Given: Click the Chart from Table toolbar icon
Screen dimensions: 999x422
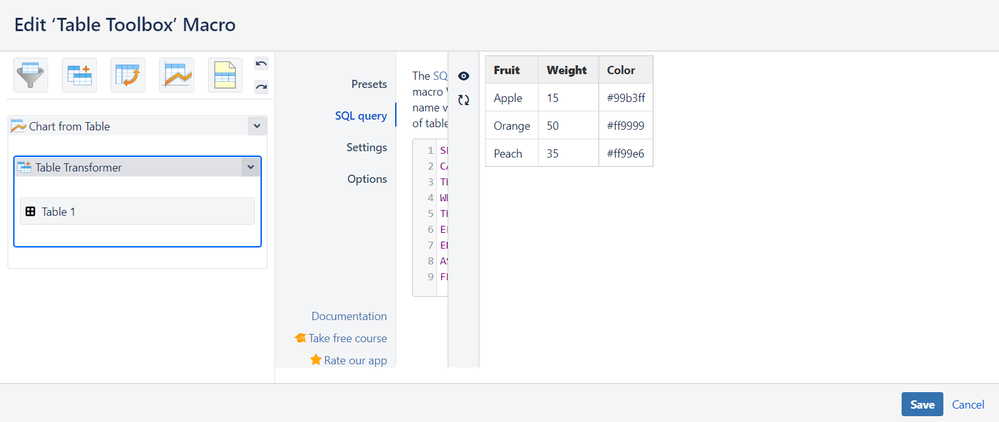Looking at the screenshot, I should click(177, 76).
